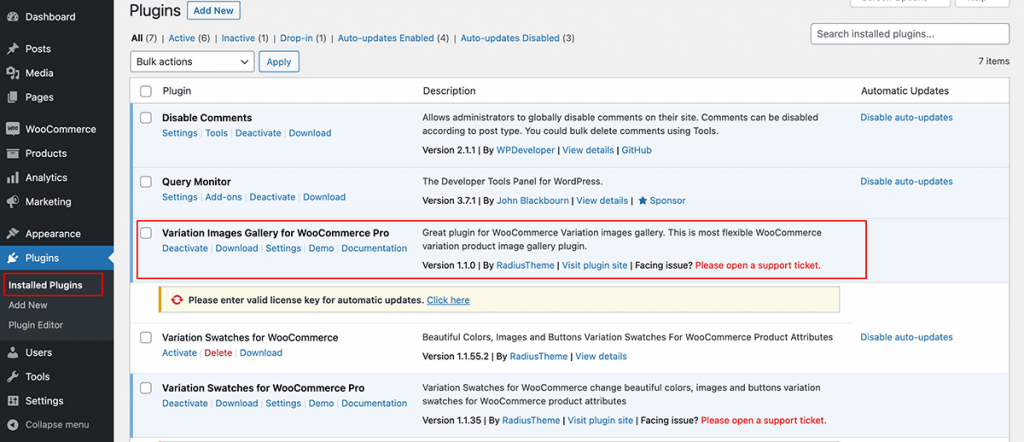Show Auto-updates Enabled plugins

coord(393,38)
